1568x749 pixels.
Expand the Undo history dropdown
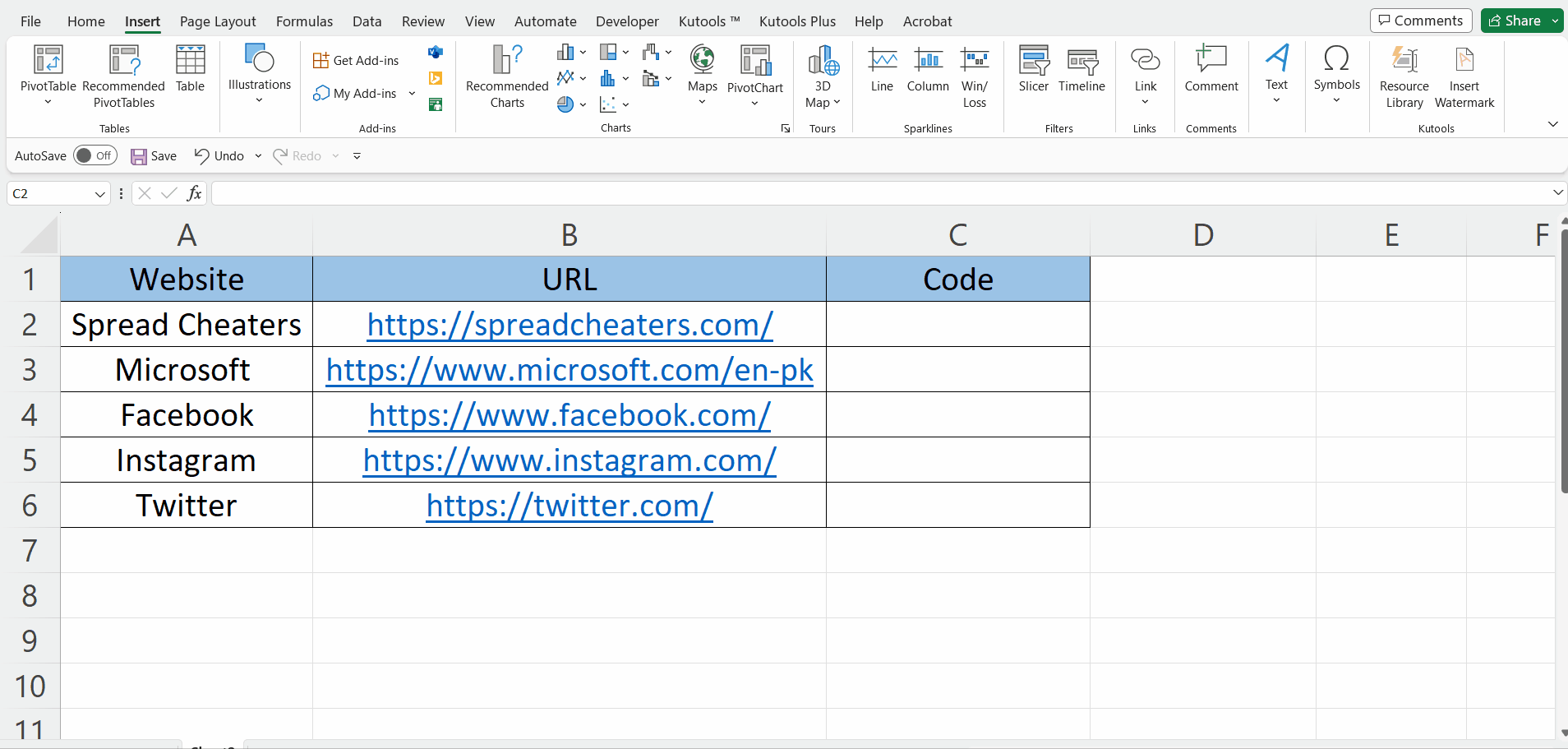click(x=258, y=155)
